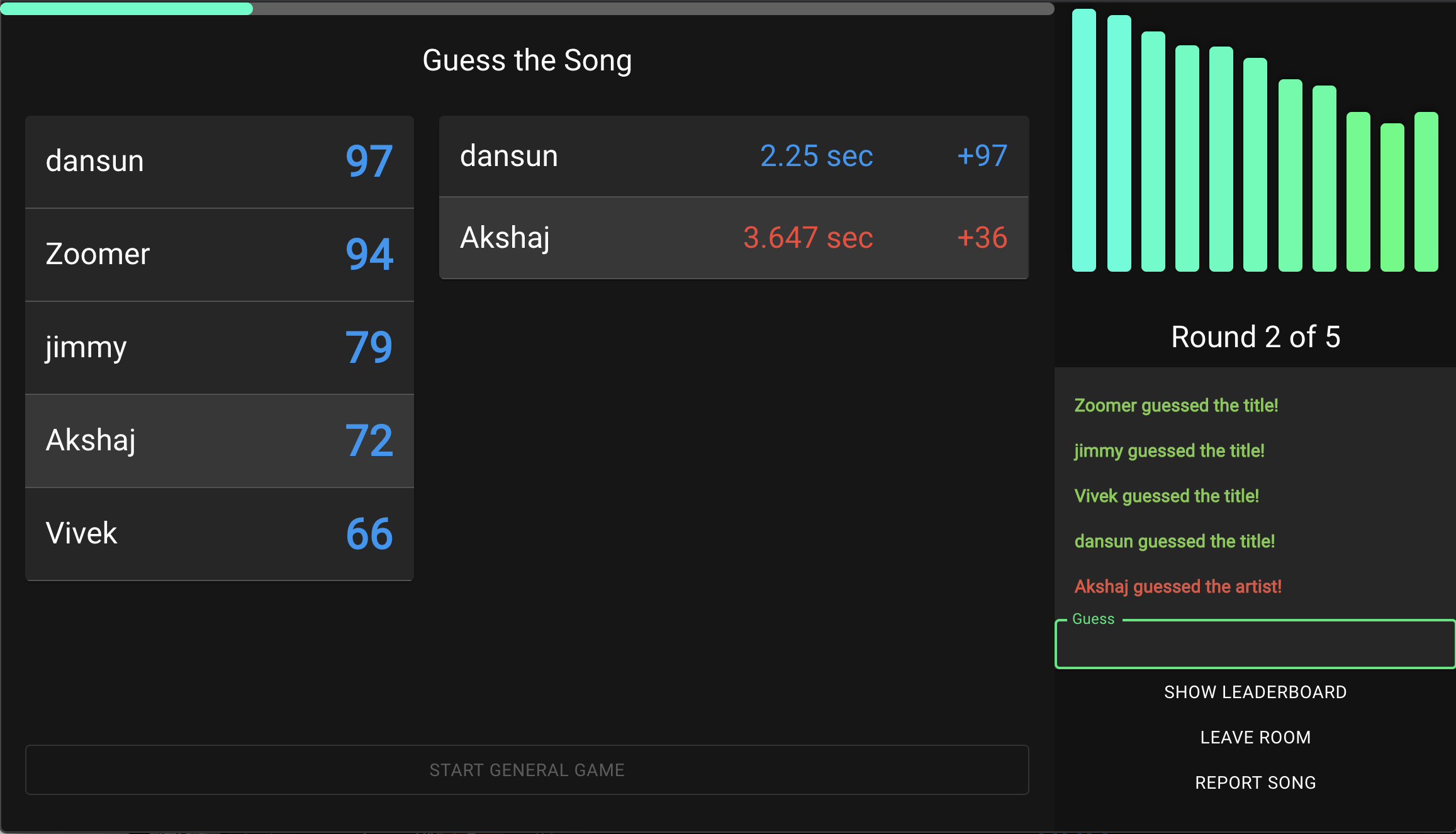Click START GENERAL GAME button
The height and width of the screenshot is (834, 1456).
pos(527,770)
